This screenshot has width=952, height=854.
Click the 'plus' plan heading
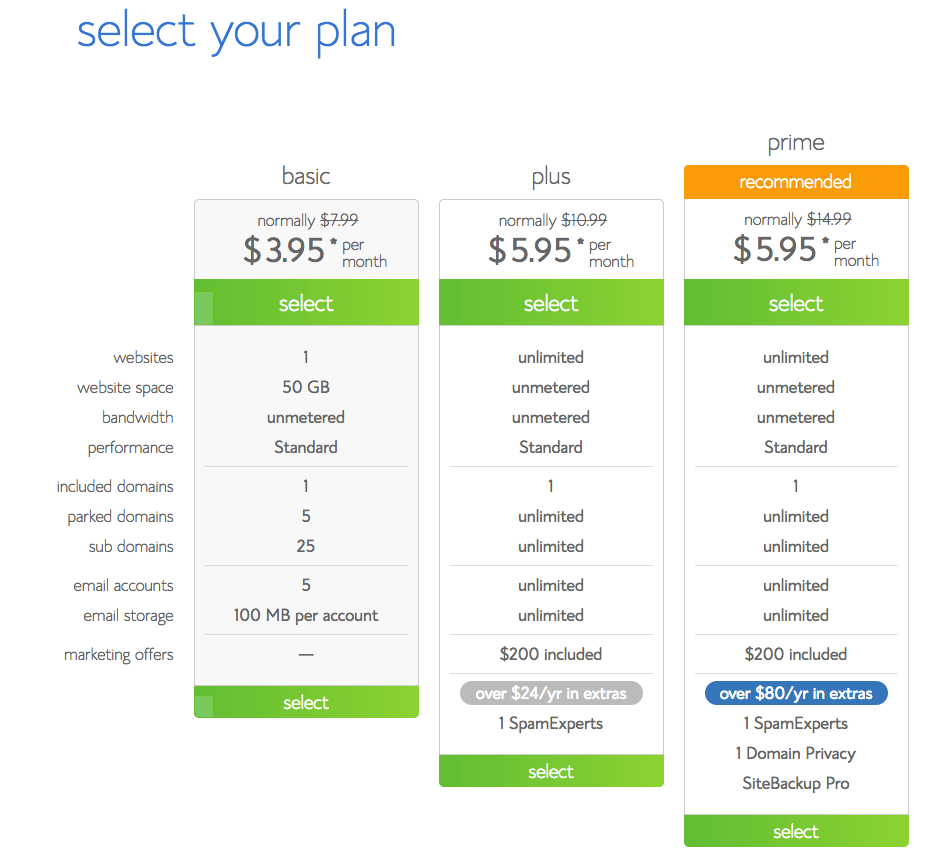[551, 177]
